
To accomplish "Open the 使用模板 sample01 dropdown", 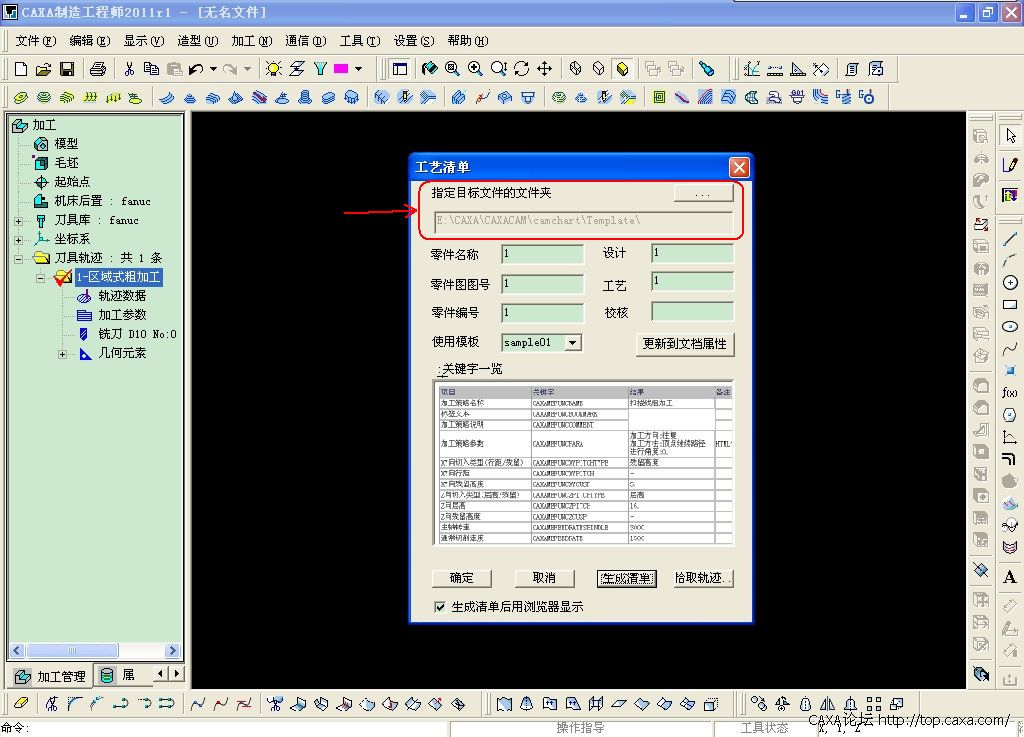I will pos(572,343).
